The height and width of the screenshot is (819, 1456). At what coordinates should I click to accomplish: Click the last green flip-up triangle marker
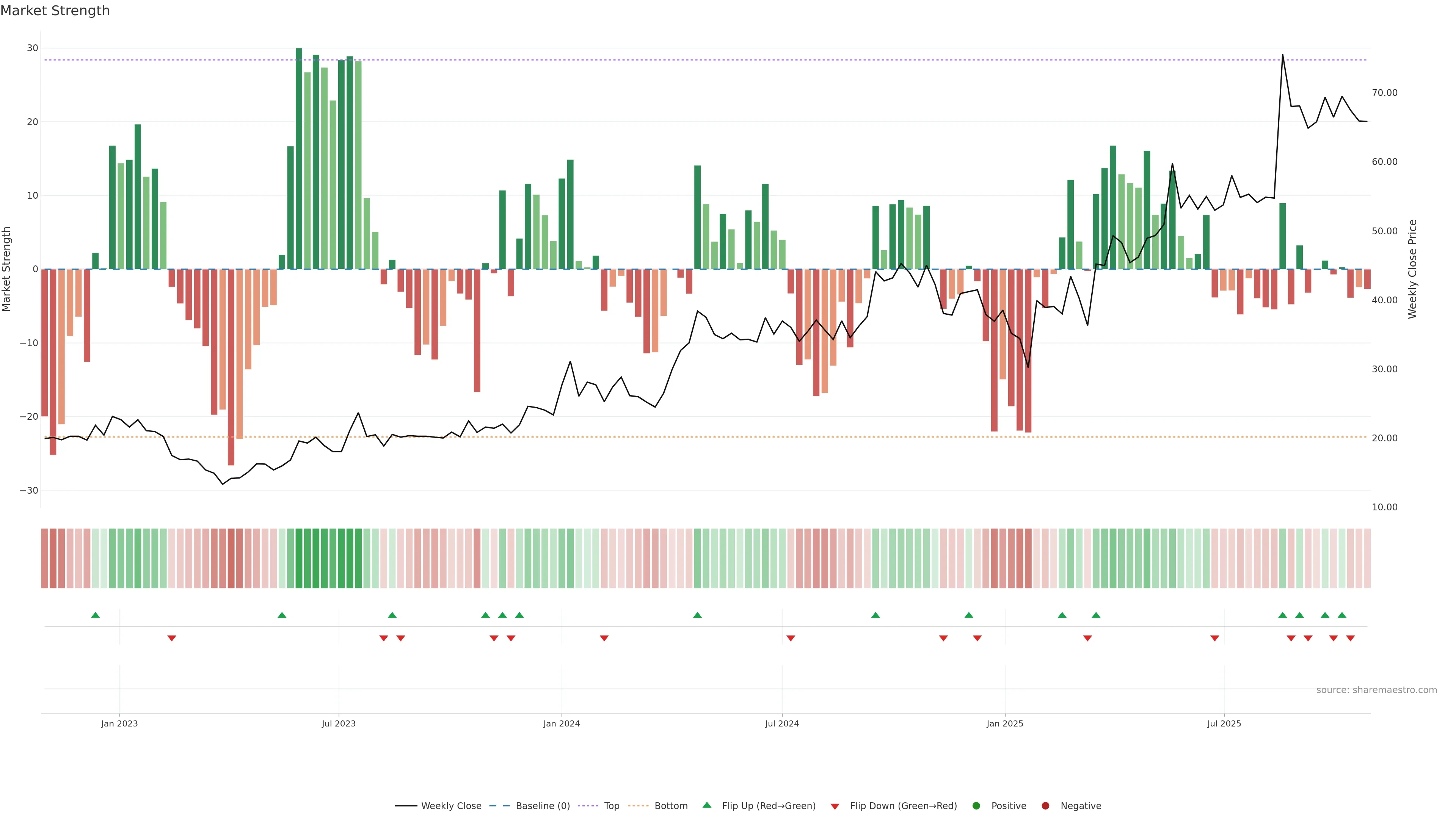click(x=1342, y=615)
